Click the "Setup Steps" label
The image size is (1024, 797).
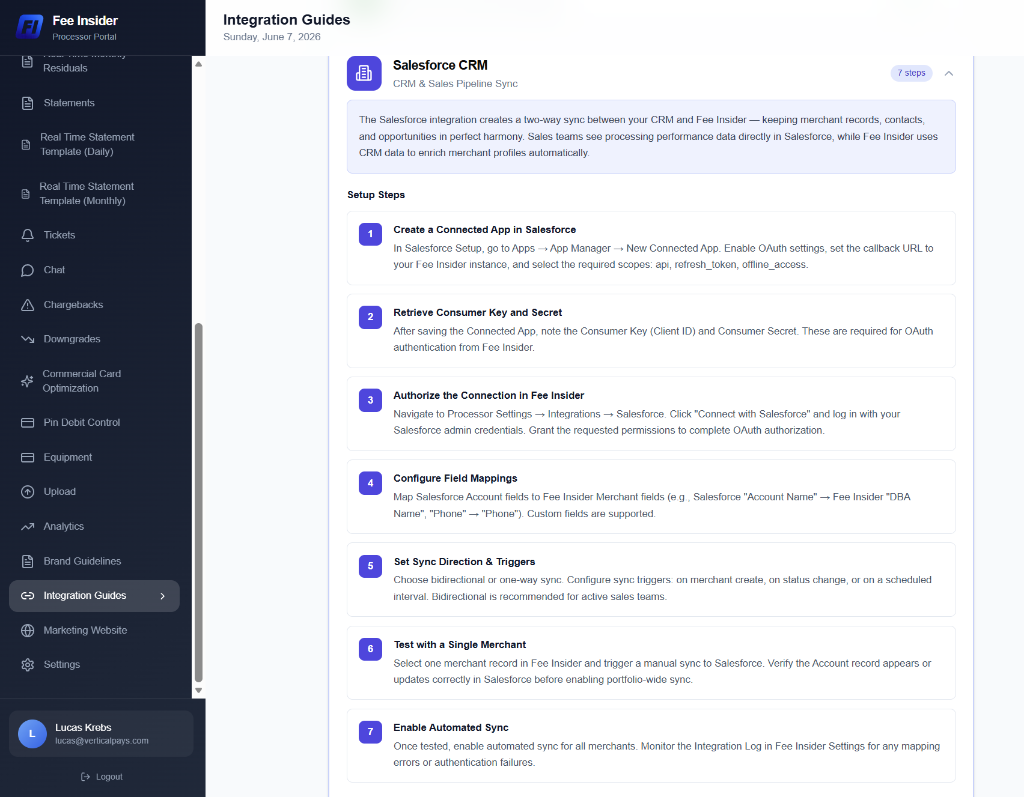pos(376,195)
